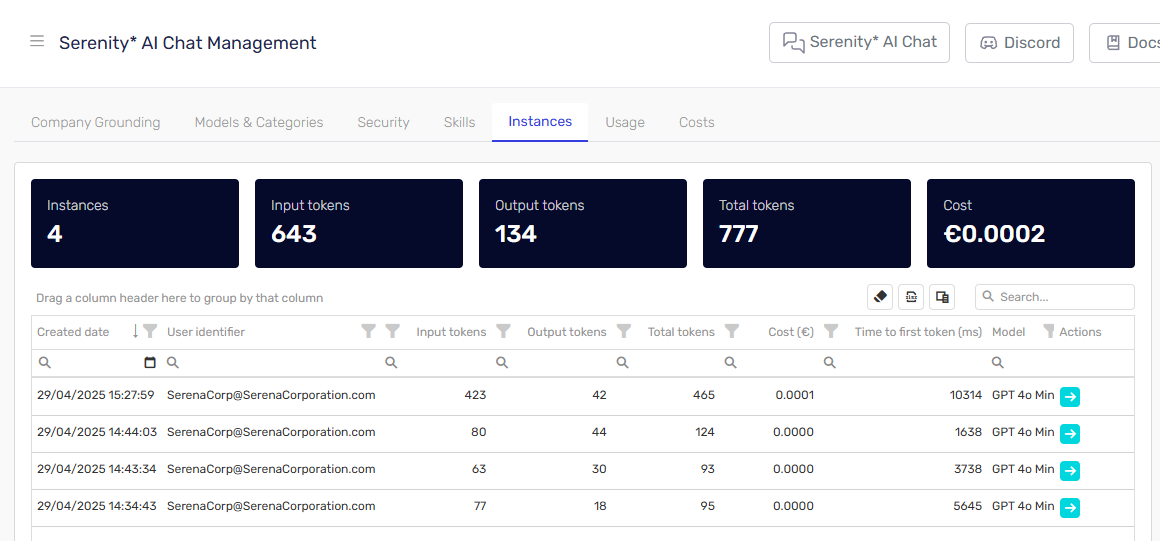Sort by User identifier column header
1160x541 pixels.
(x=206, y=332)
